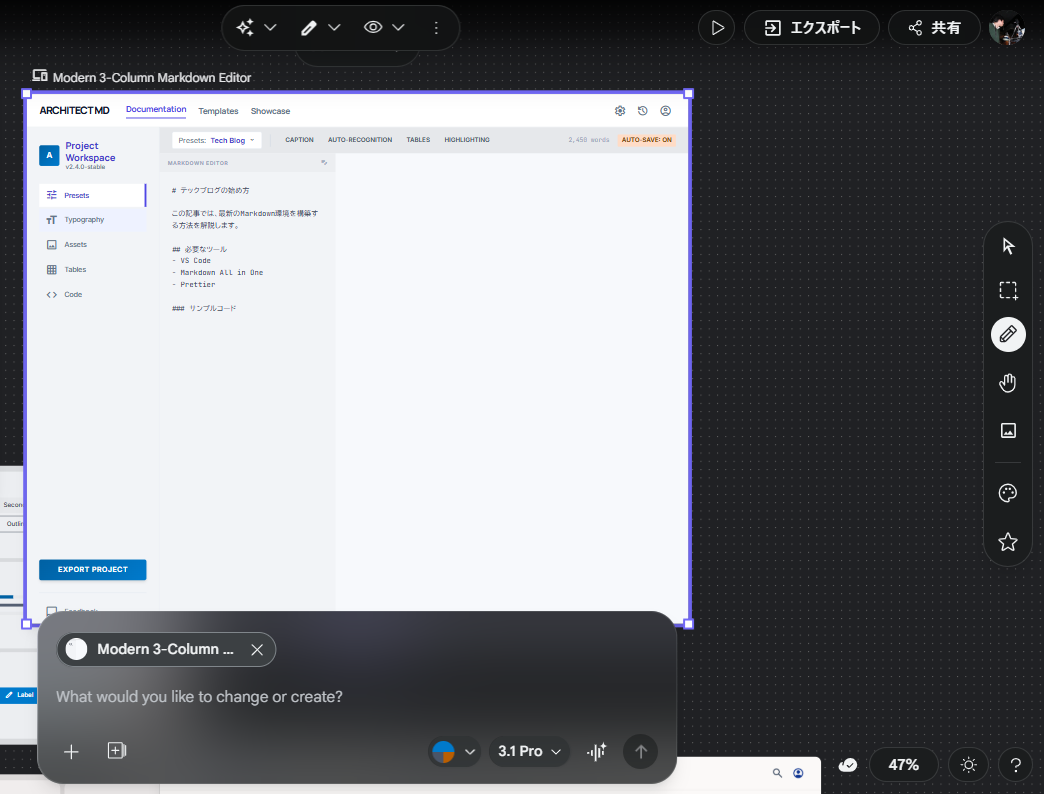Remove the Modern 3-Column chip
Viewport: 1044px width, 794px height.
pos(257,650)
